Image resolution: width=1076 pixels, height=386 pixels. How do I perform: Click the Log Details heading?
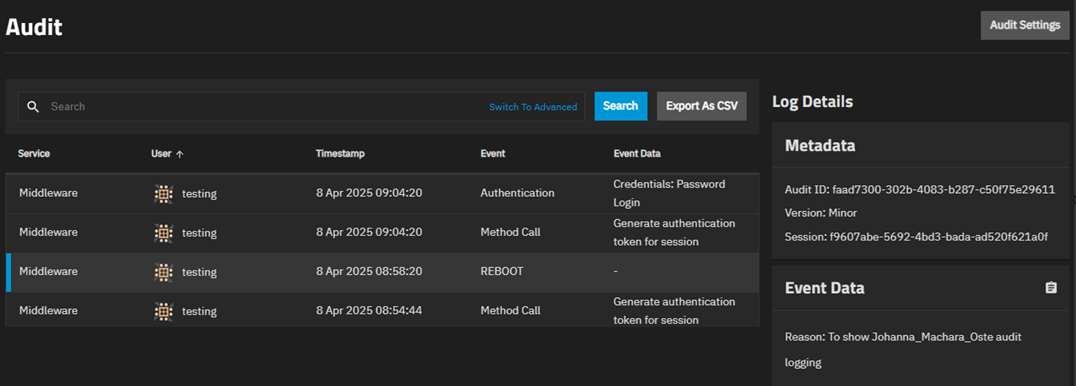[812, 102]
